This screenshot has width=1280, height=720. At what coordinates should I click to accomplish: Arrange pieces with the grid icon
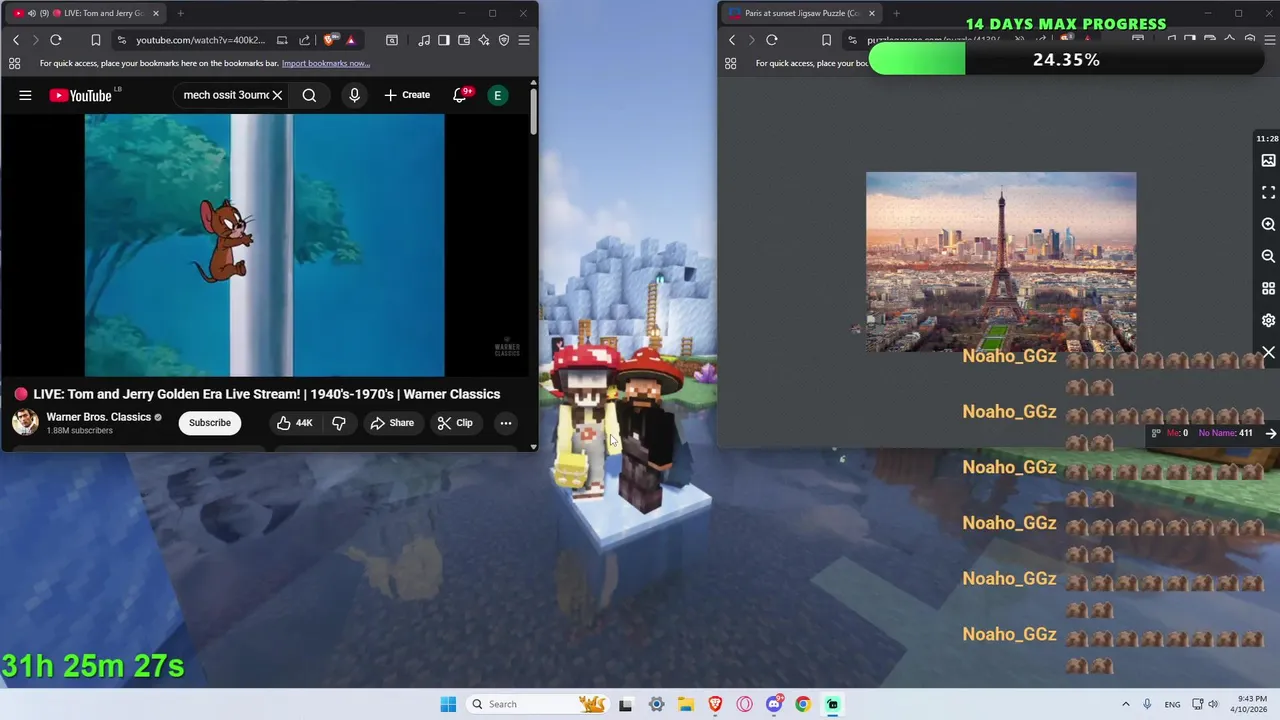coord(1268,288)
